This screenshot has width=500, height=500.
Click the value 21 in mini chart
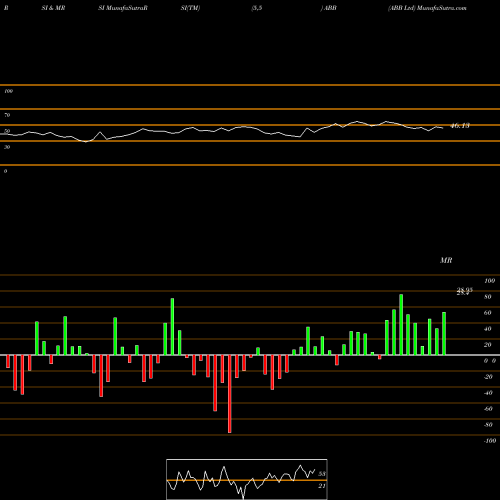[322, 486]
